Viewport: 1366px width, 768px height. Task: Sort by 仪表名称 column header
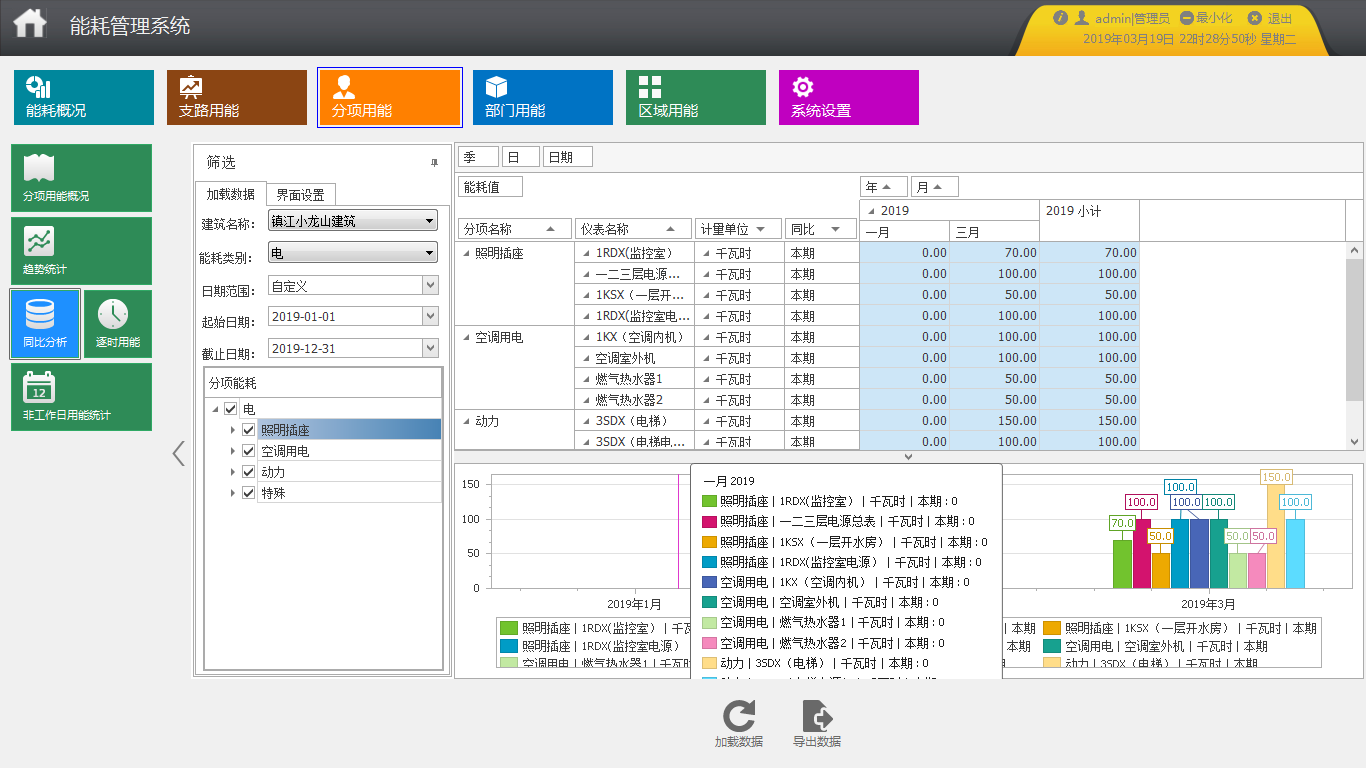coord(633,229)
